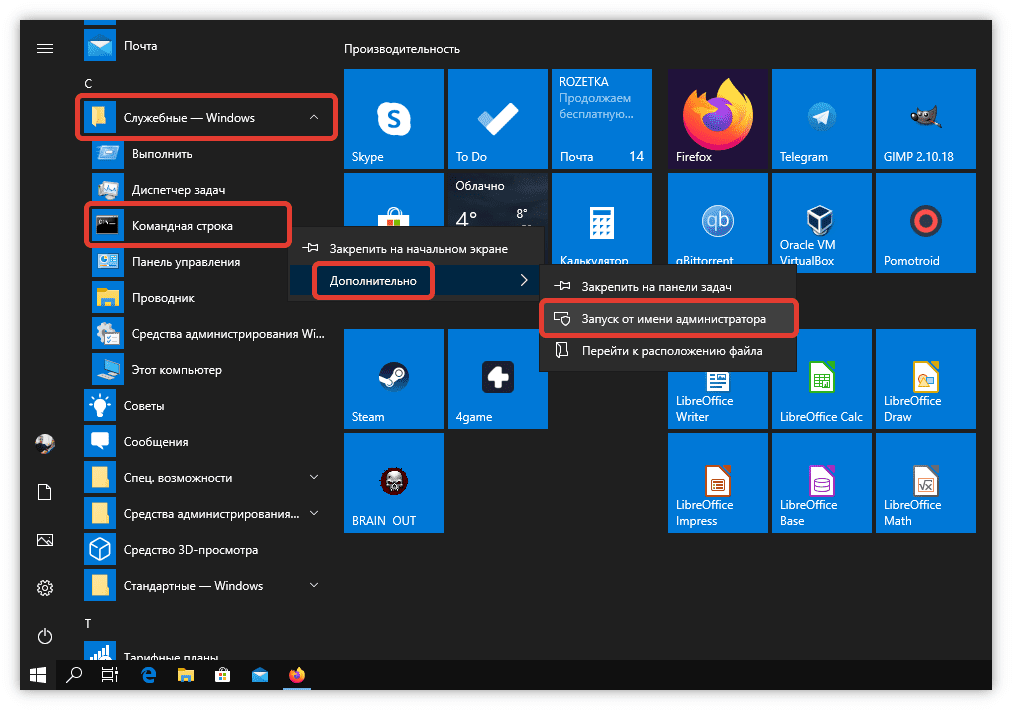Open Settings gear in left rail

click(x=45, y=588)
